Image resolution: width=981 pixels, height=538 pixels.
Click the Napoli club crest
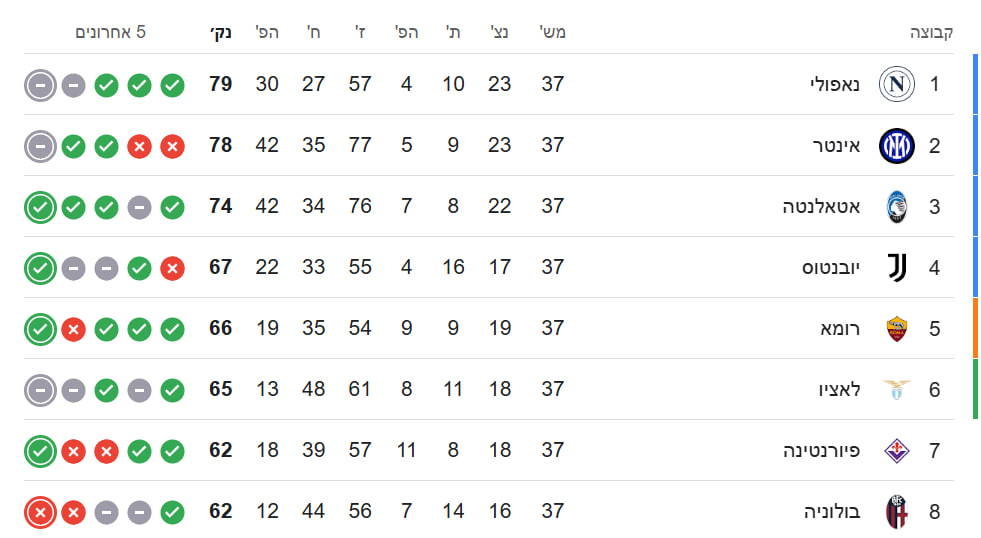(897, 85)
